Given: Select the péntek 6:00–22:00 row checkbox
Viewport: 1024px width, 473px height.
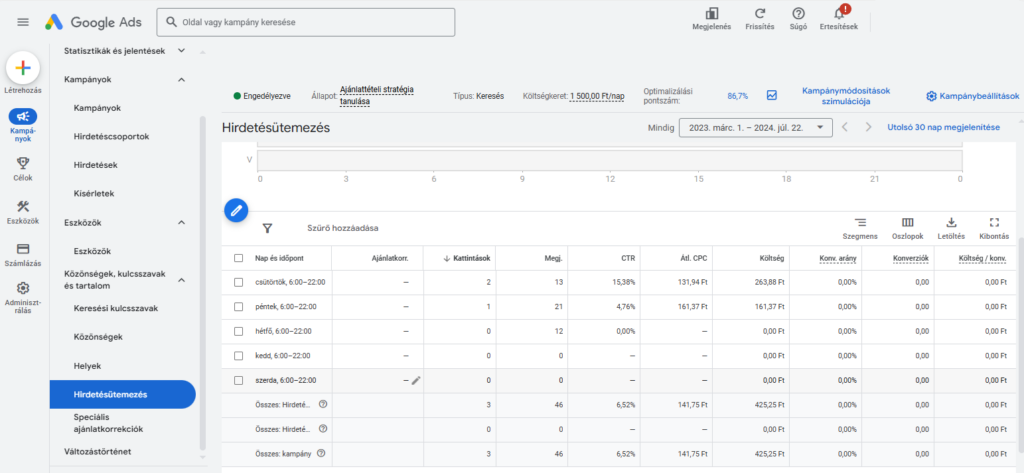Looking at the screenshot, I should 238,306.
